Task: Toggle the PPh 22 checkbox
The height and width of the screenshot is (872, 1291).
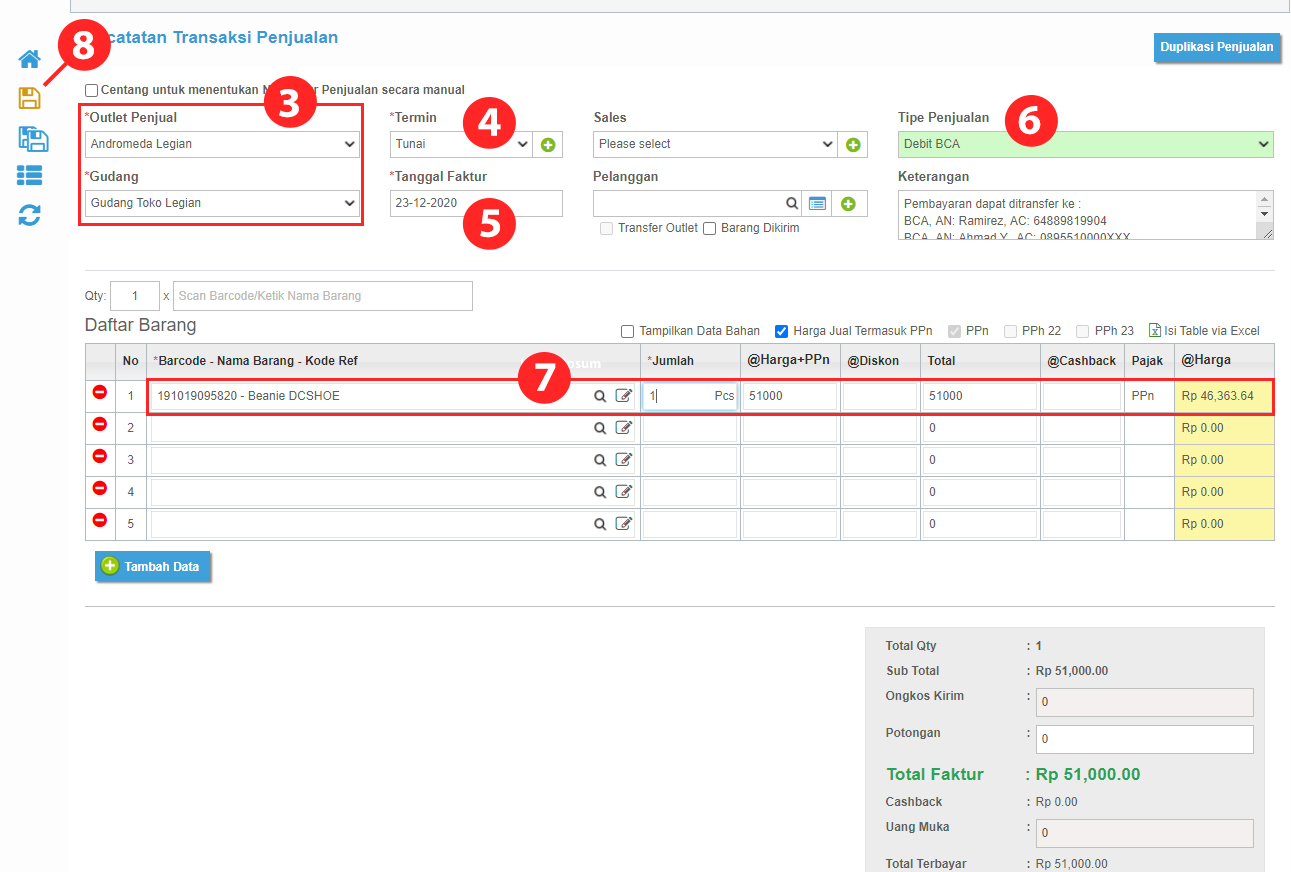Action: [x=1011, y=331]
